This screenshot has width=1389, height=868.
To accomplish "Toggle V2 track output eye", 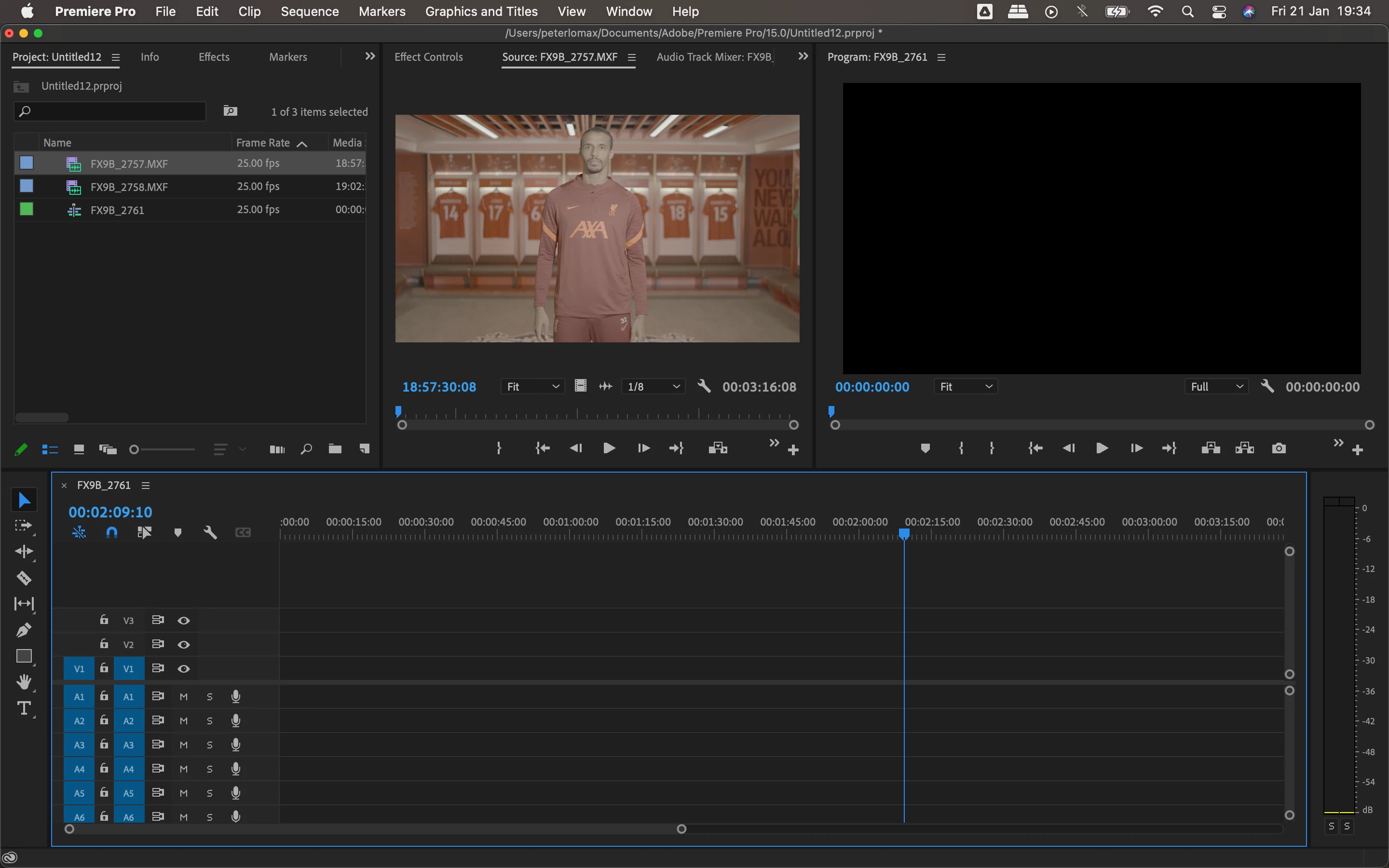I will pyautogui.click(x=184, y=644).
